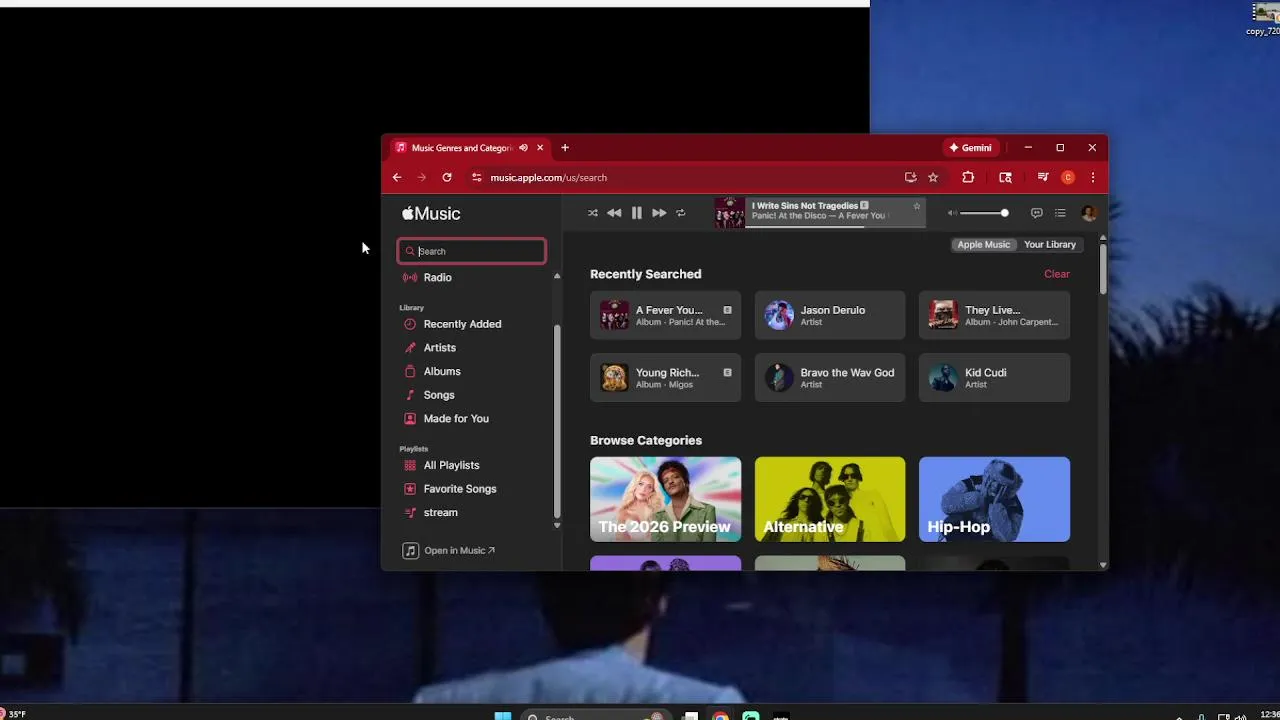The image size is (1280, 720).
Task: Browse the Hip-Hop category
Action: pos(994,499)
